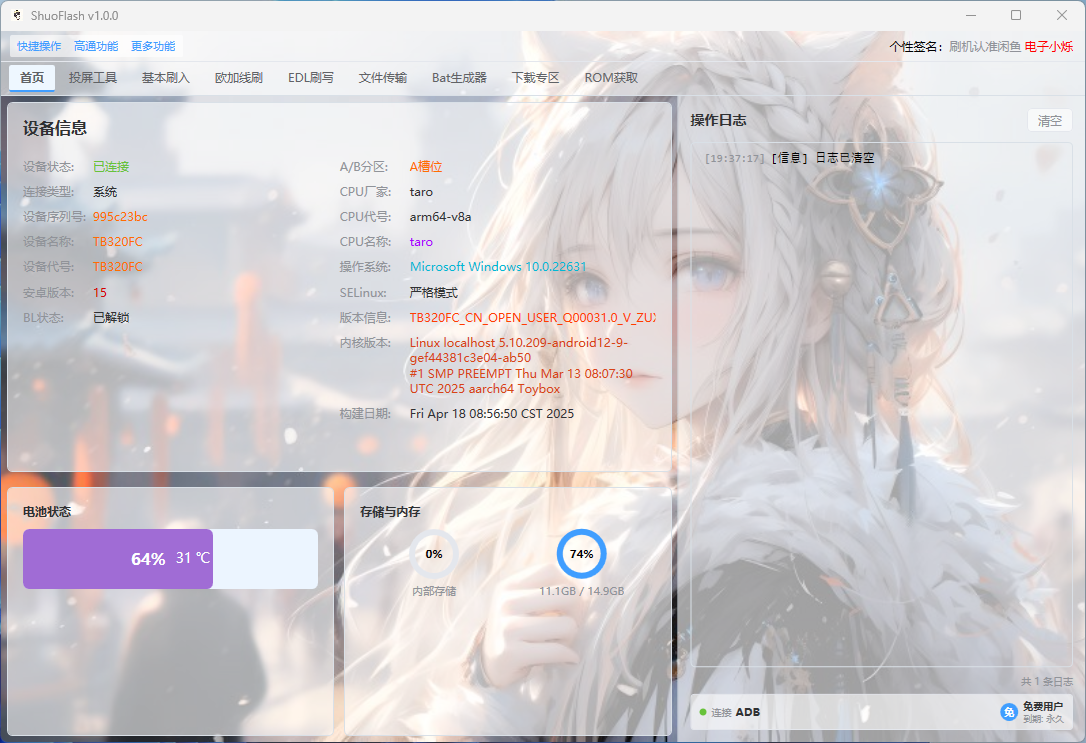This screenshot has height=743, width=1086.
Task: Open the ROM获取 tab
Action: (x=611, y=78)
